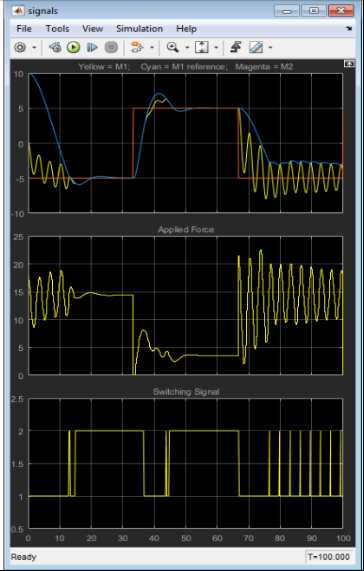Image resolution: width=364 pixels, height=571 pixels.
Task: Minimize the signals scope window
Action: pos(288,11)
